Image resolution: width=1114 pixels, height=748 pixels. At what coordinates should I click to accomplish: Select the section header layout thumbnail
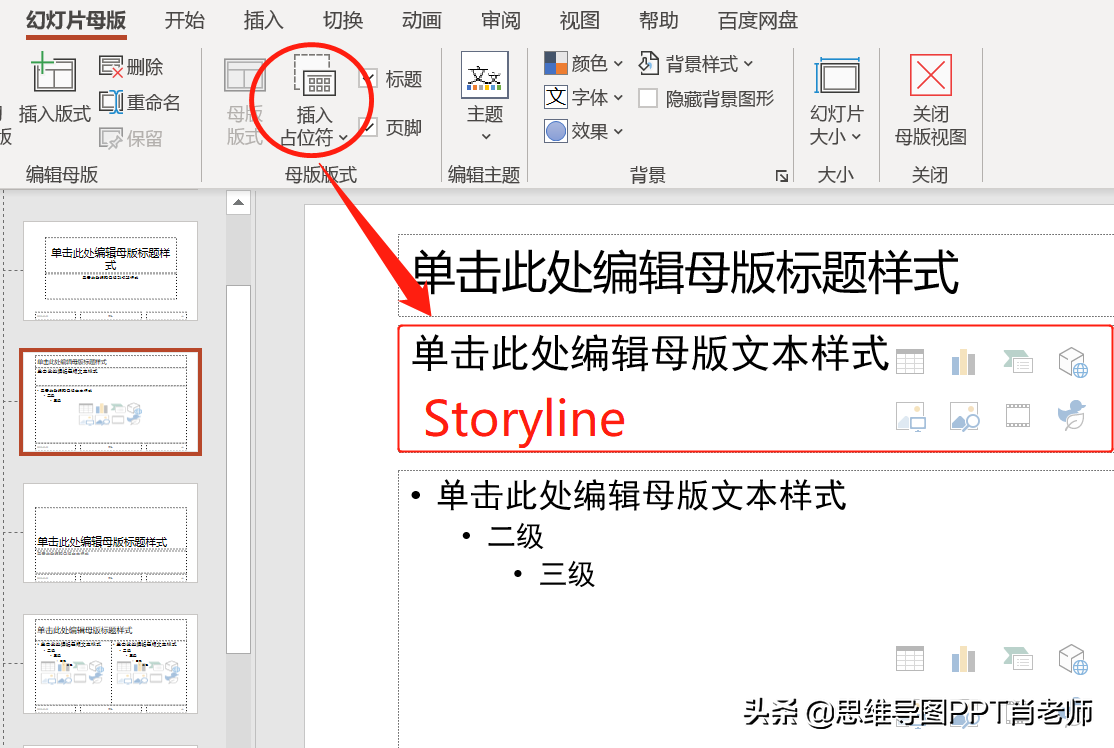point(110,533)
